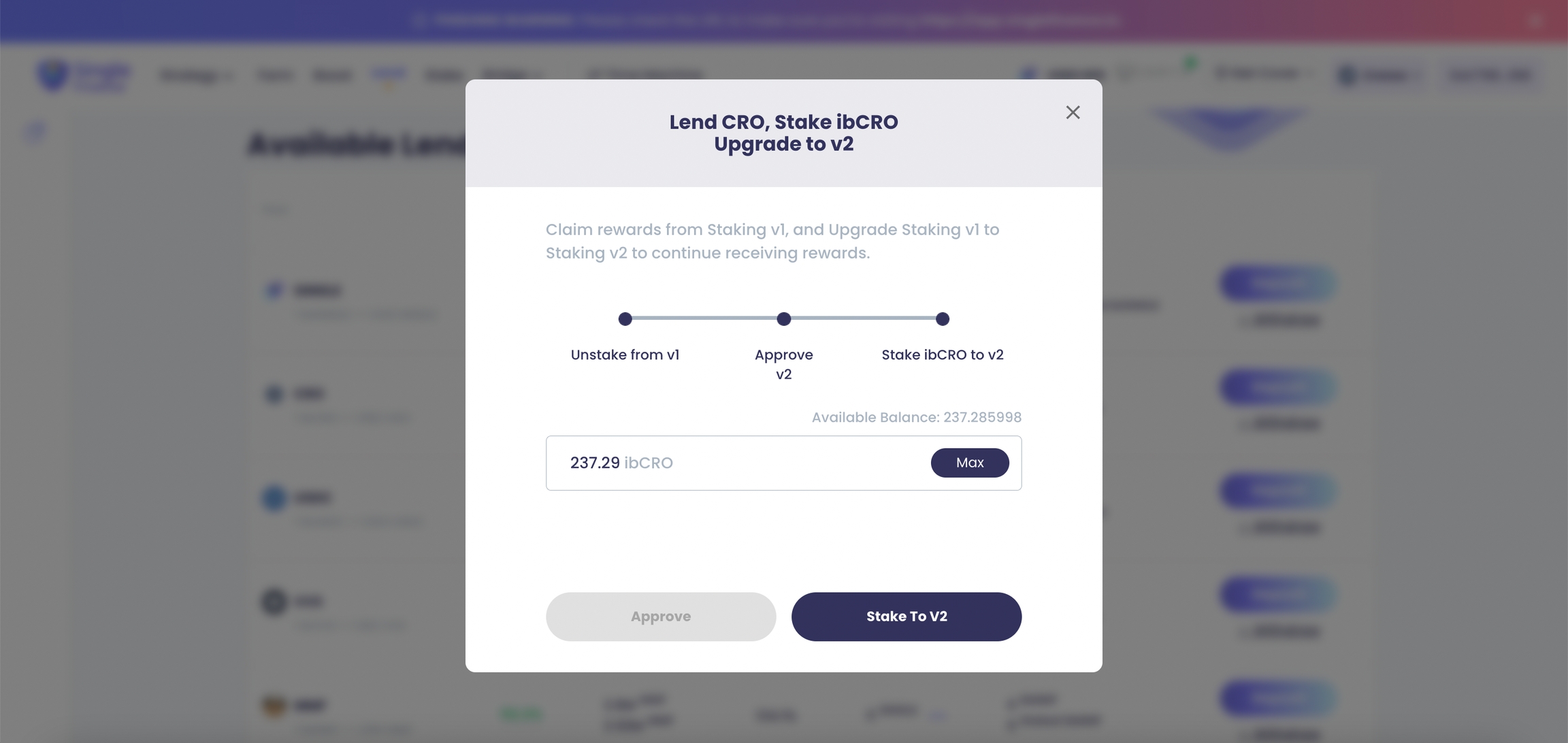Close the Upgrade to v2 dialog
The width and height of the screenshot is (1568, 743).
pyautogui.click(x=1073, y=112)
